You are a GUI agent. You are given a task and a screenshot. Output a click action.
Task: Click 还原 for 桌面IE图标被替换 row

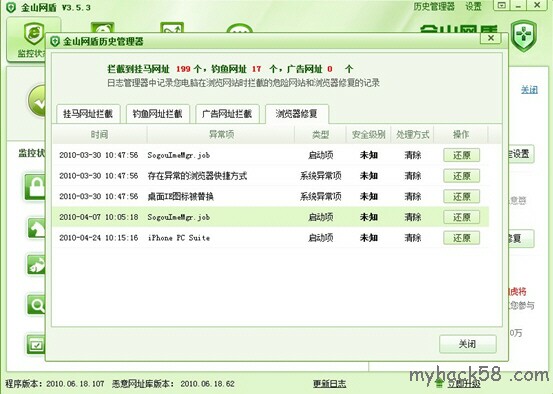(461, 196)
